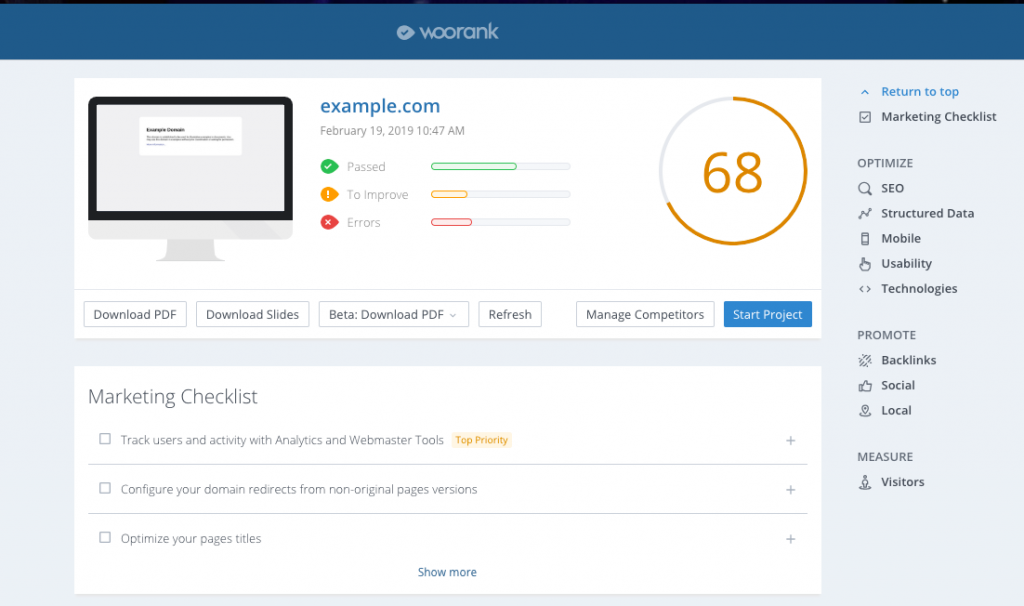Go to Backlinks section
Screen dimensions: 1024x606
pyautogui.click(x=908, y=360)
